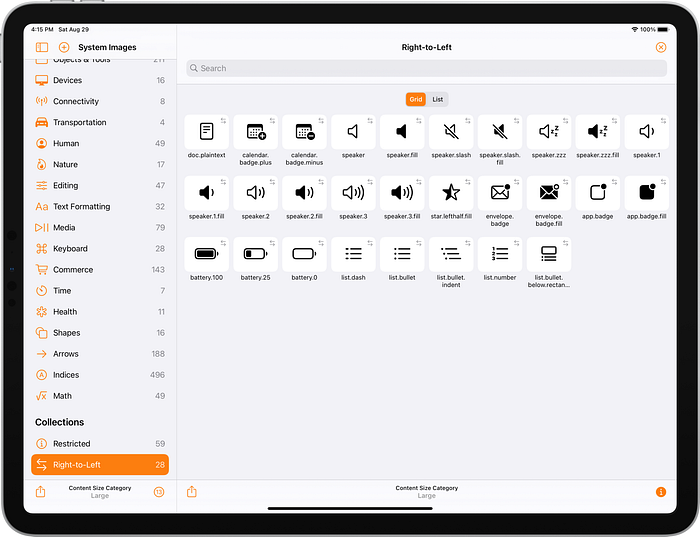Choose the battery.25 symbol

click(x=255, y=254)
